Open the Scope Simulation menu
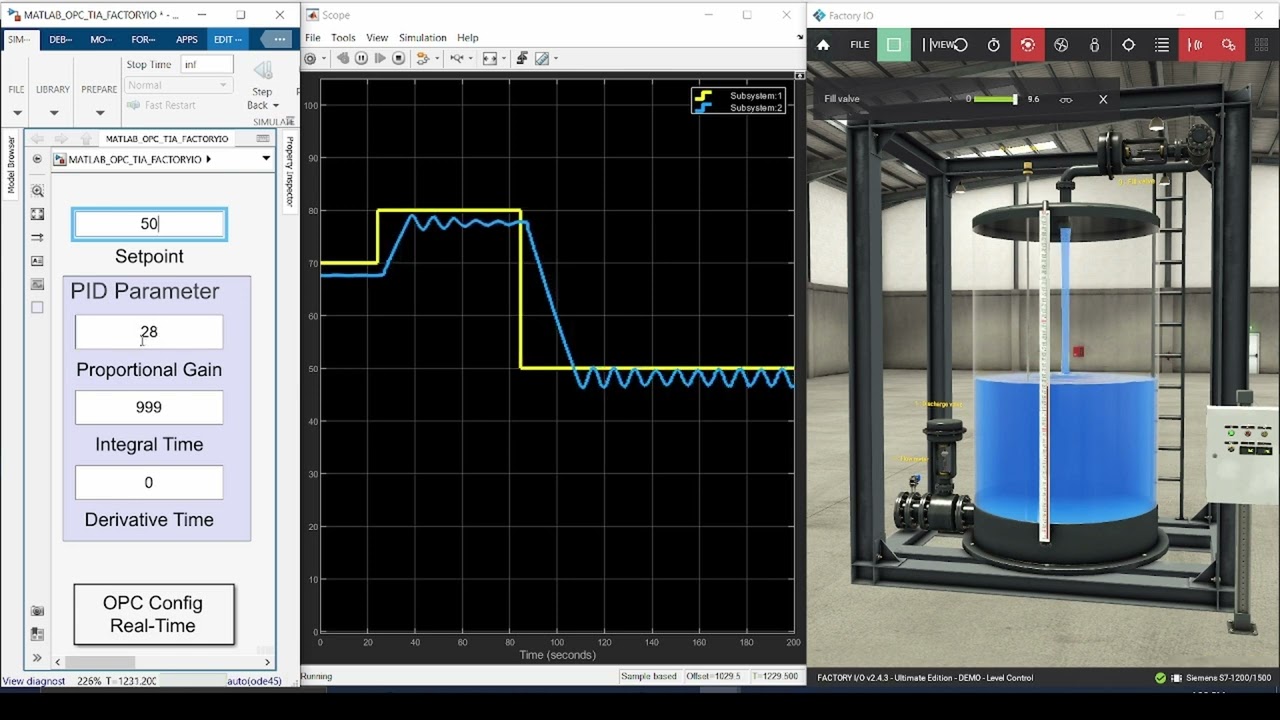This screenshot has width=1280, height=720. (422, 38)
